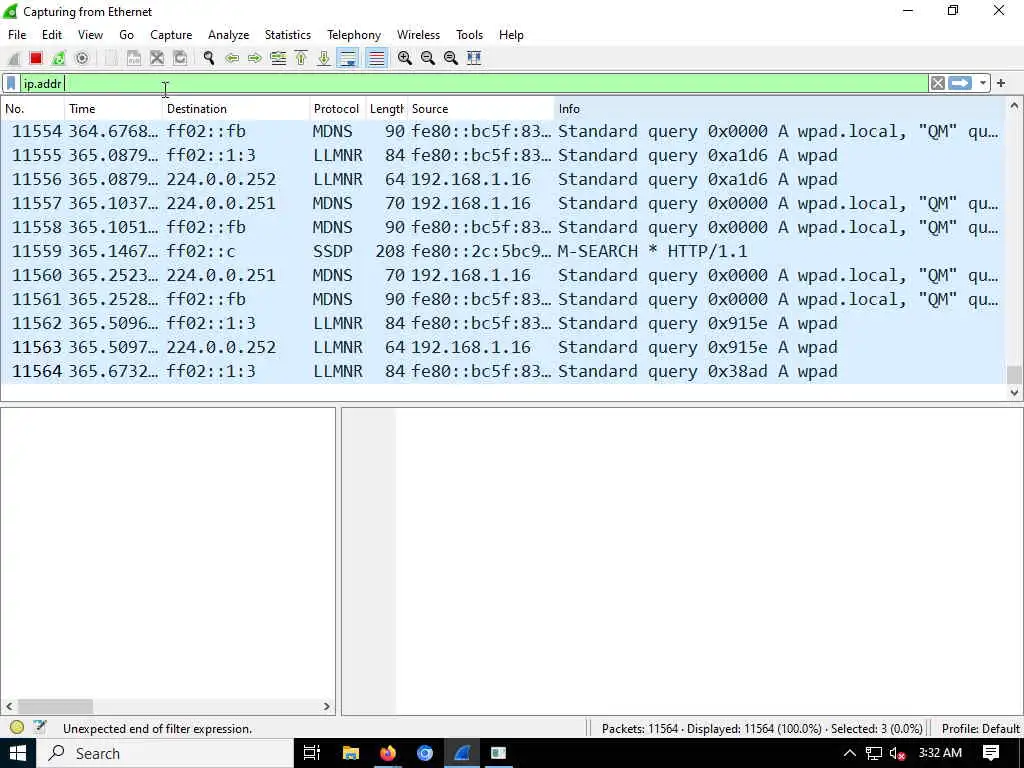This screenshot has width=1024, height=768.
Task: Go forward in packet history
Action: [255, 58]
